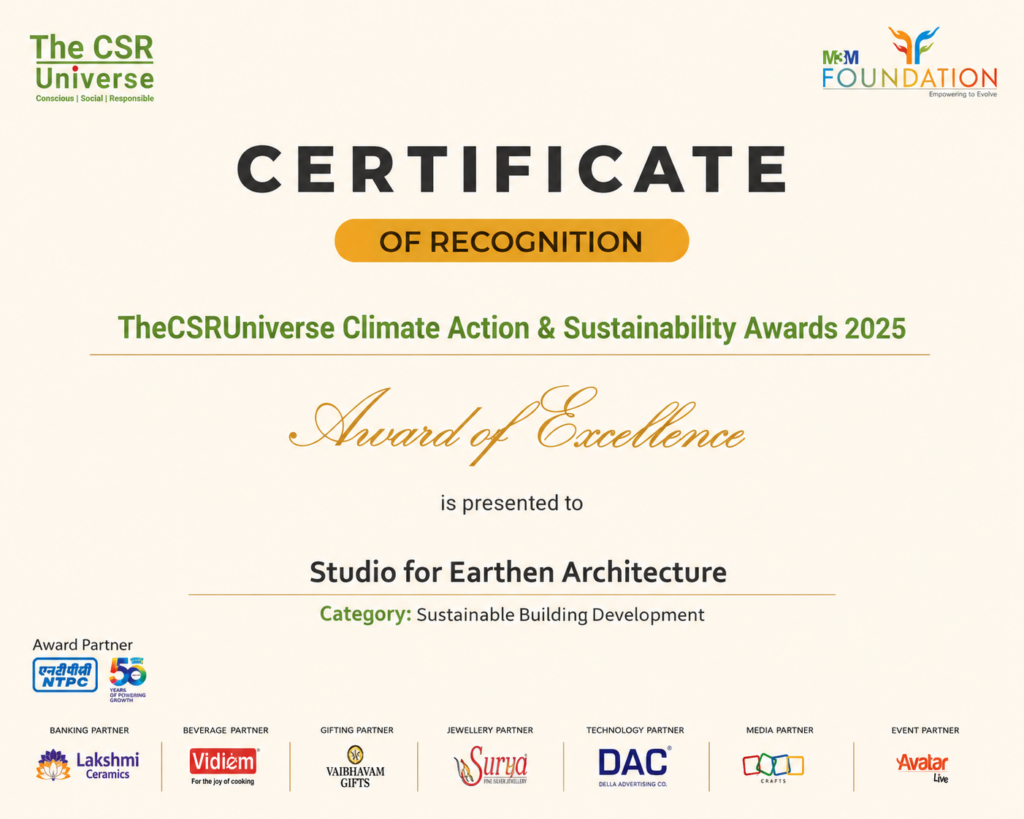
Task: Click the Climate Action & Sustainability Awards 2025 title
Action: tap(512, 328)
